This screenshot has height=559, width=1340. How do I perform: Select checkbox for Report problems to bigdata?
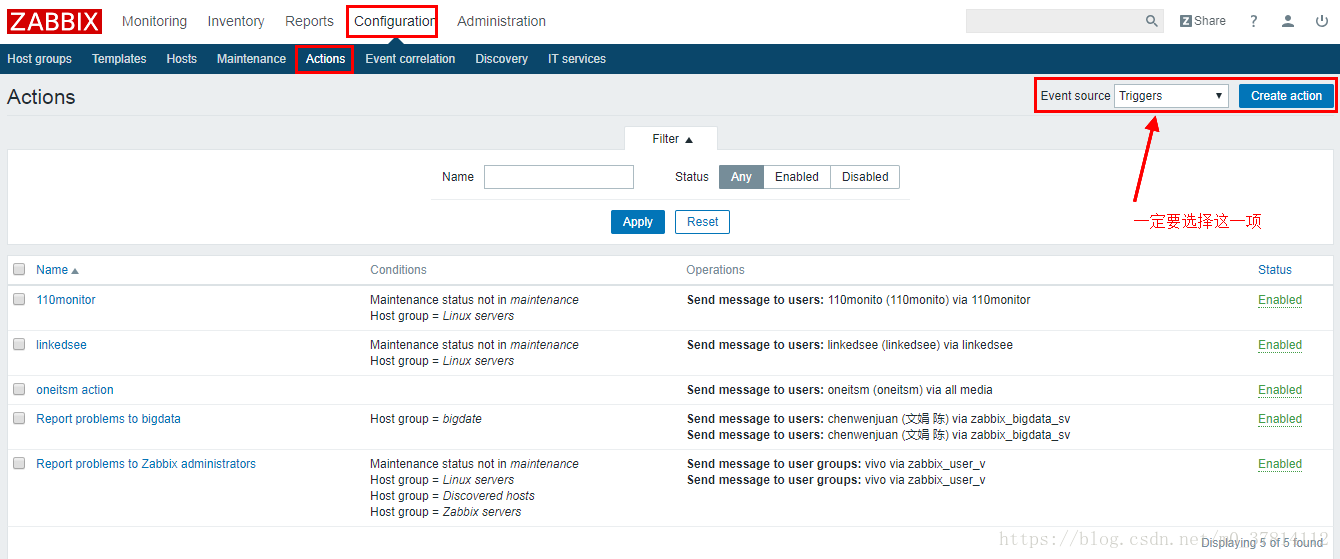(19, 418)
